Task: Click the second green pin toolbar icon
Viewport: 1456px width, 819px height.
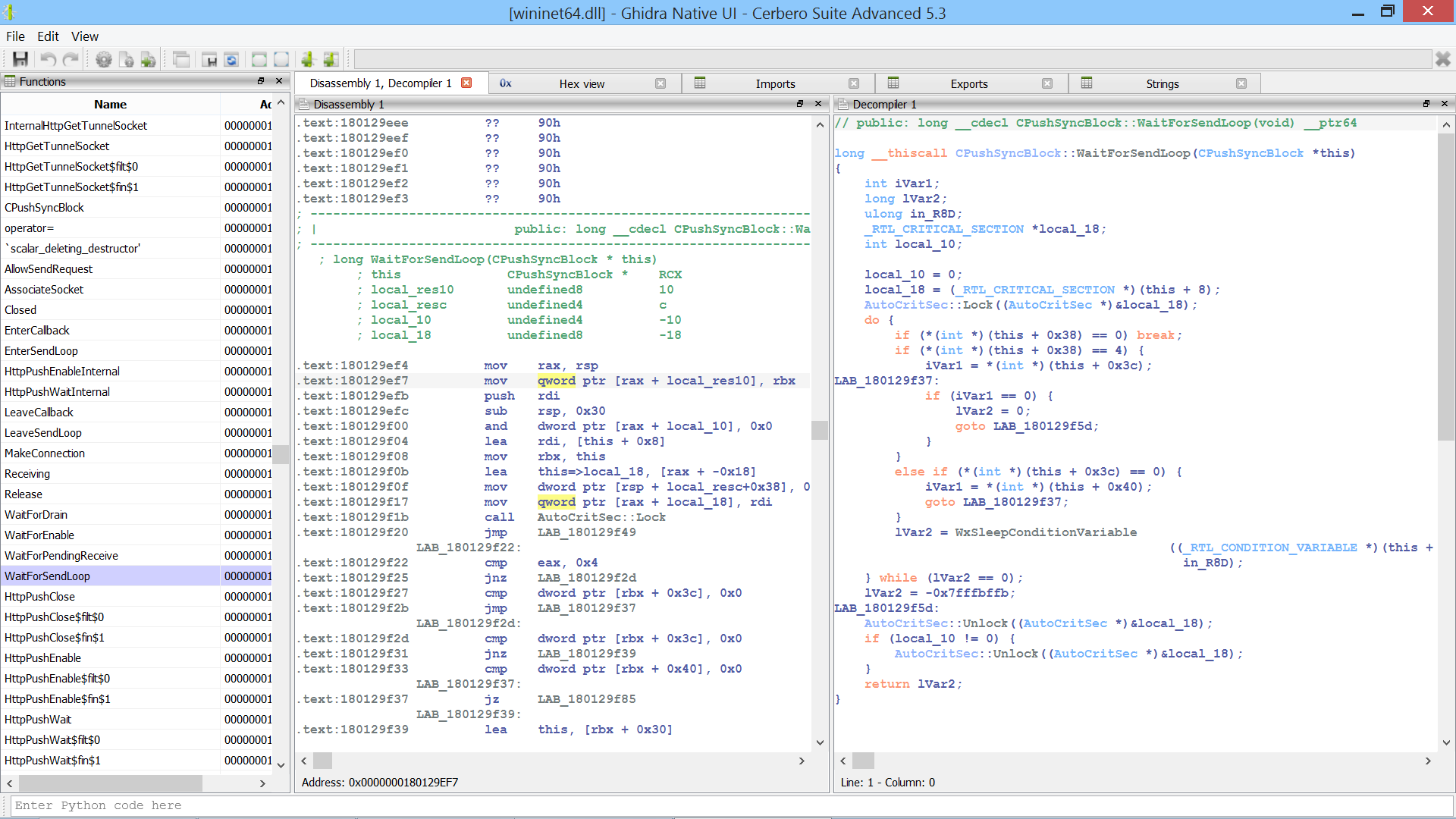Action: click(x=331, y=59)
